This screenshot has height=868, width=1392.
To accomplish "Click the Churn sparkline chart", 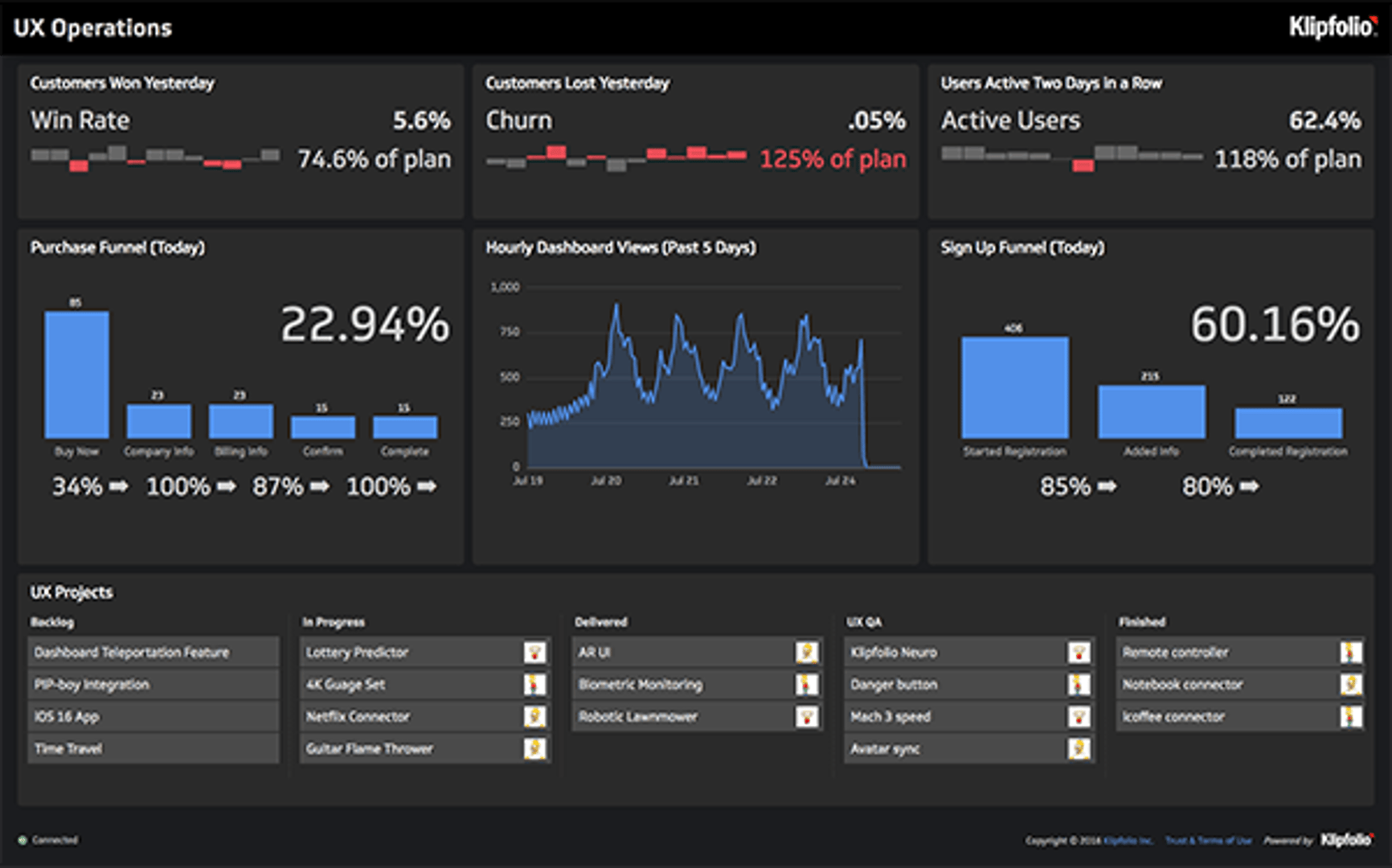I will [616, 157].
